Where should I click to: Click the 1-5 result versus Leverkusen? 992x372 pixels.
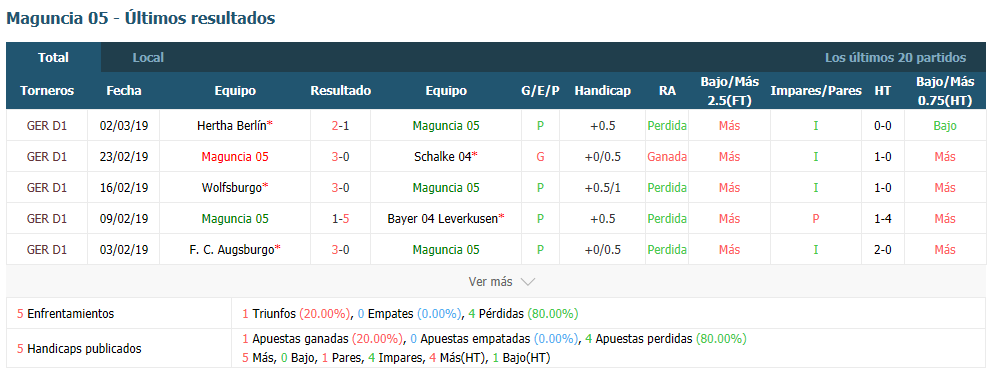click(x=340, y=219)
